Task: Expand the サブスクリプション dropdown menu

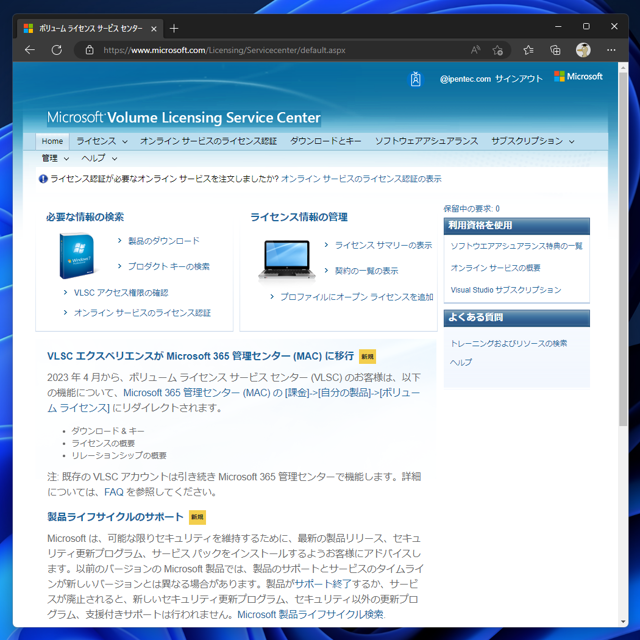Action: coord(533,141)
